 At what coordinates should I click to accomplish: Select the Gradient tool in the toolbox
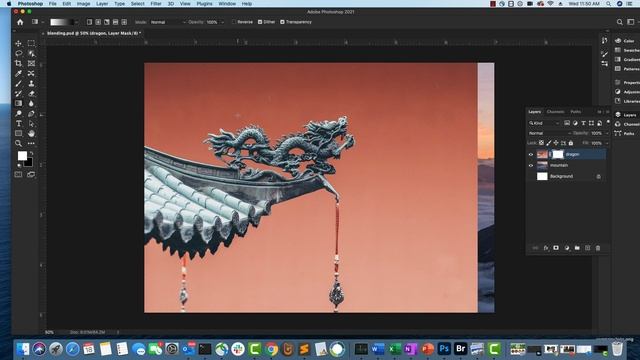point(18,103)
